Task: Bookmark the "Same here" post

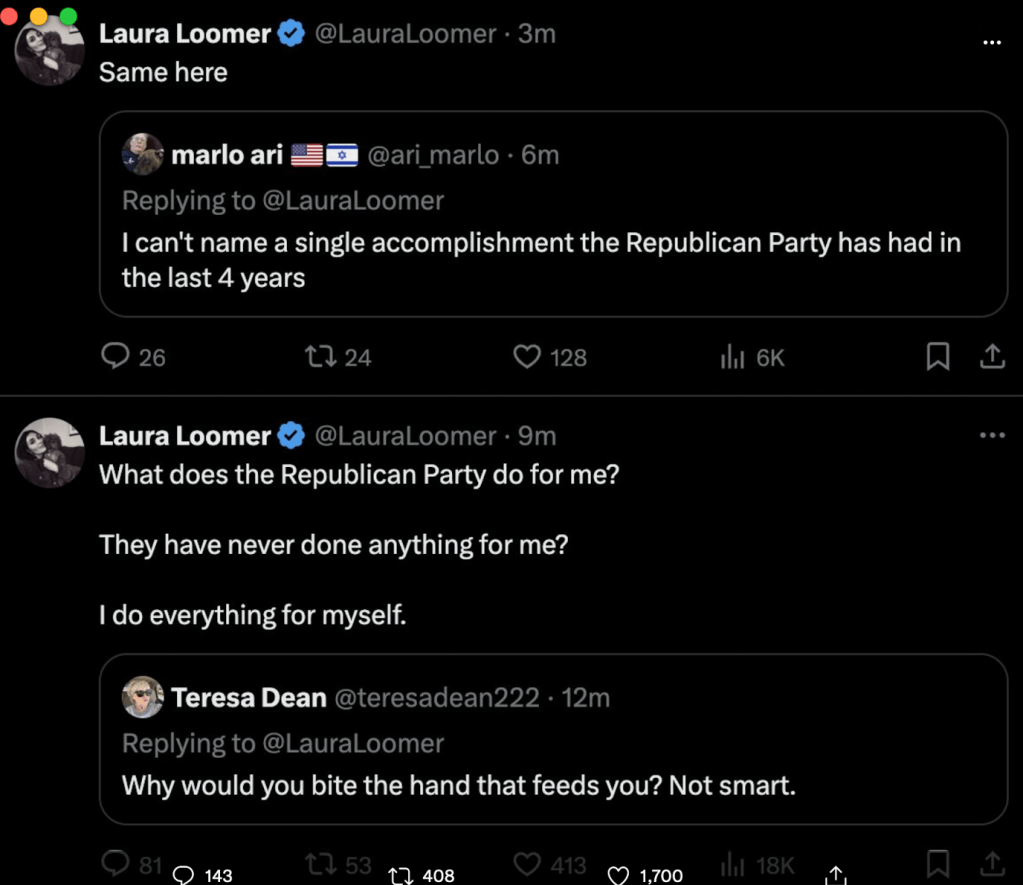Action: (937, 357)
